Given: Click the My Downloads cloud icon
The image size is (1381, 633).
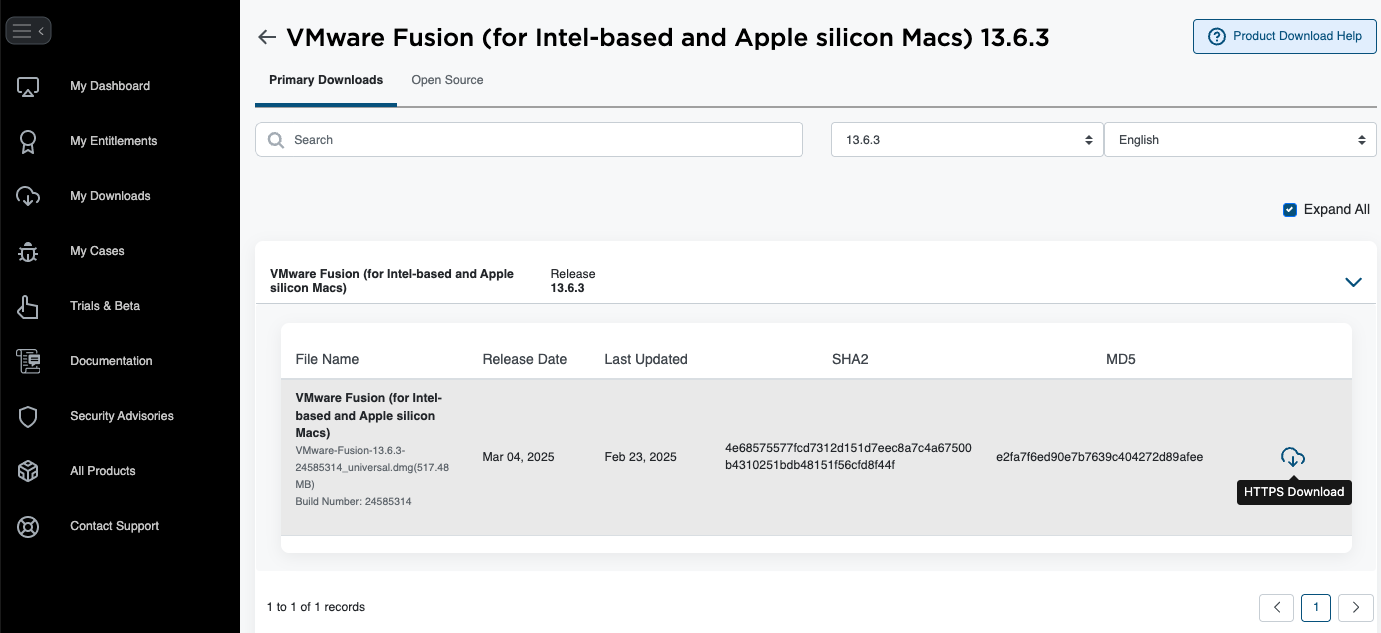Looking at the screenshot, I should (28, 196).
